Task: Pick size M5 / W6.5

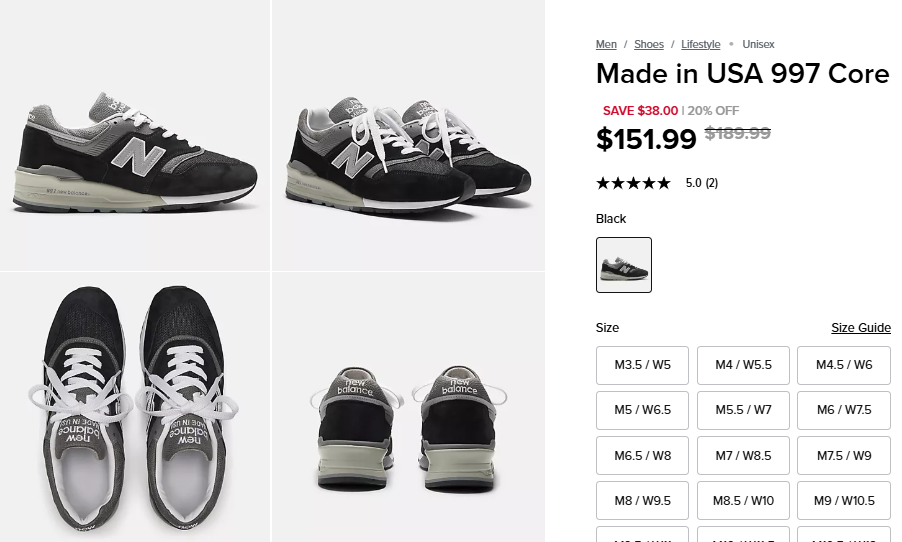Action: pyautogui.click(x=643, y=410)
